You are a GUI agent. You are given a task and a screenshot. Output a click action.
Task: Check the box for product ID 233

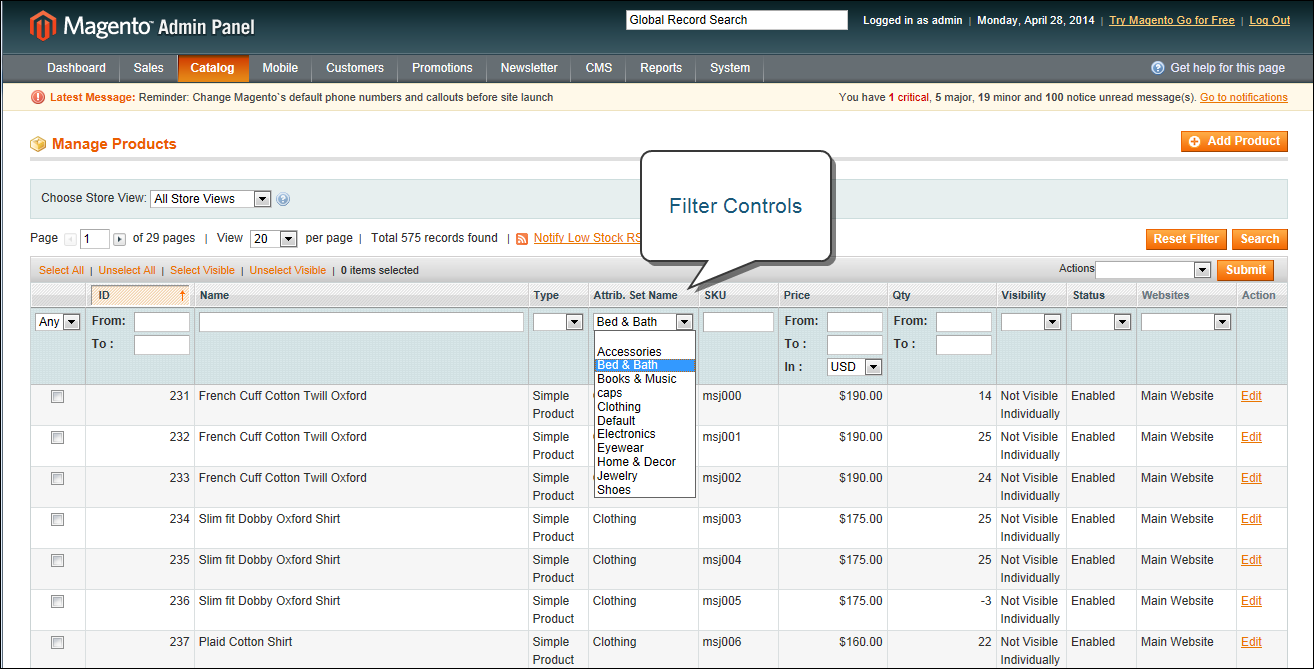pyautogui.click(x=57, y=478)
